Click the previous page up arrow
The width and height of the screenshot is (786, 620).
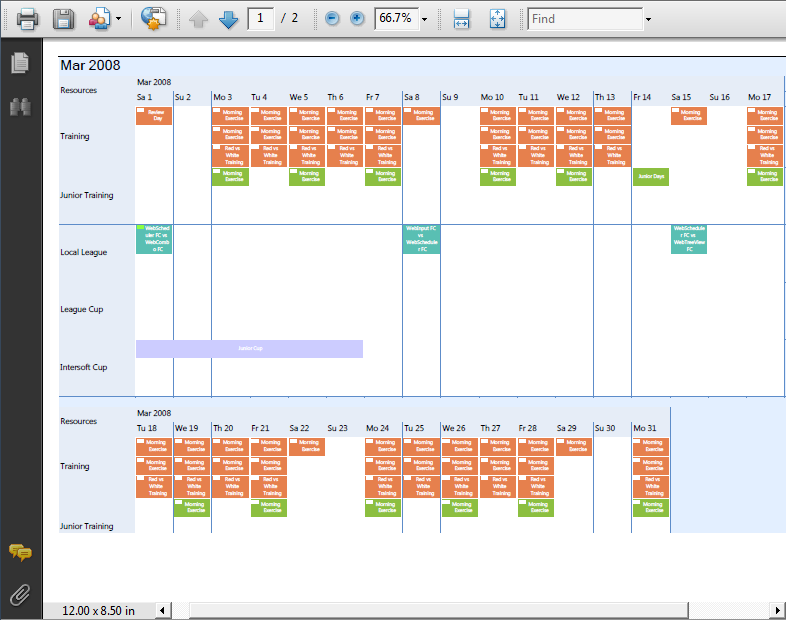click(199, 19)
